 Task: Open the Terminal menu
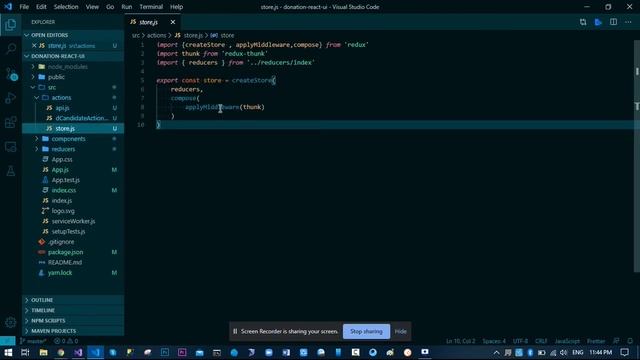click(x=151, y=7)
